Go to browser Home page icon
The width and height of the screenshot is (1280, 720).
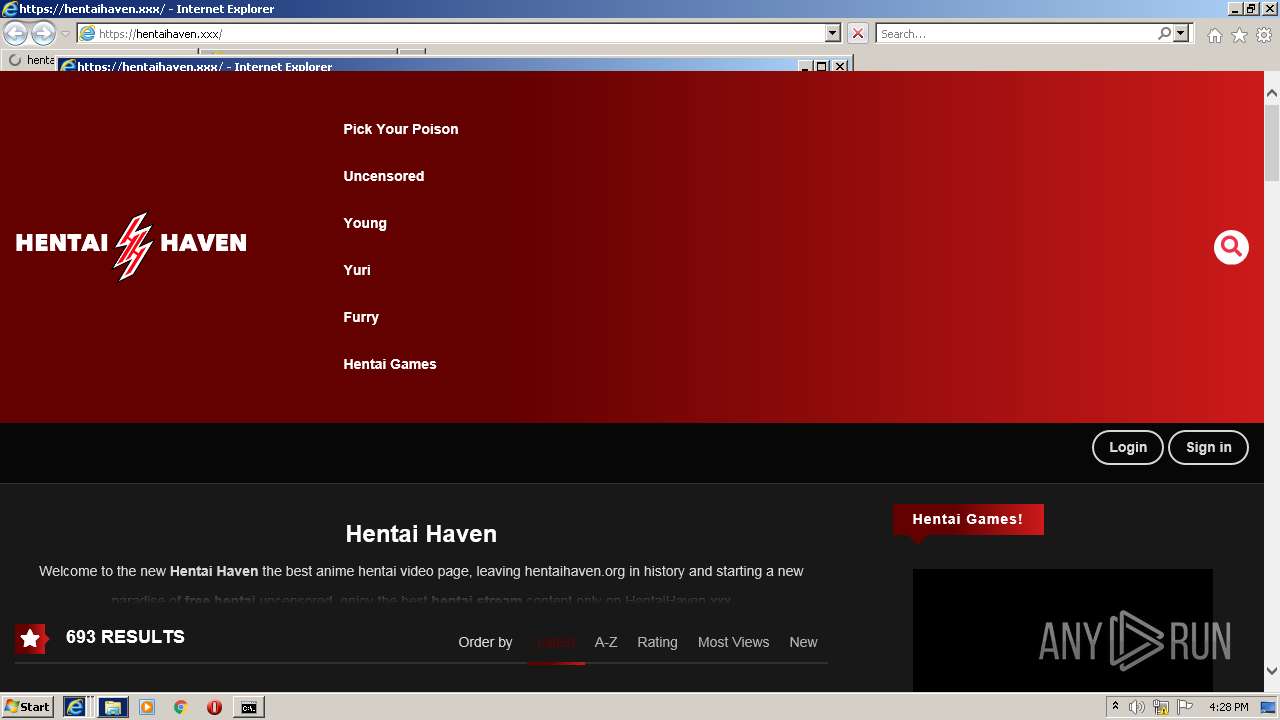pos(1214,35)
